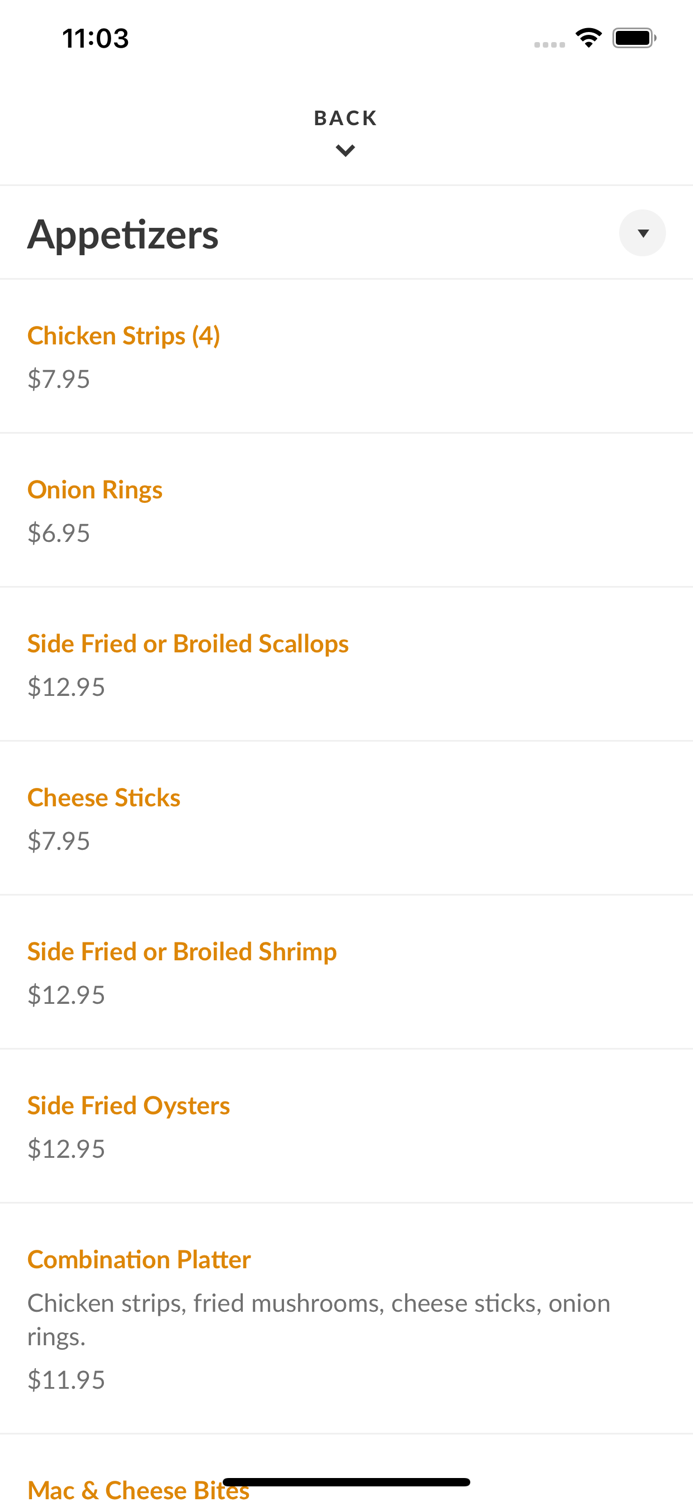Tap the BACK chevron arrow
Image resolution: width=693 pixels, height=1500 pixels.
pyautogui.click(x=345, y=151)
